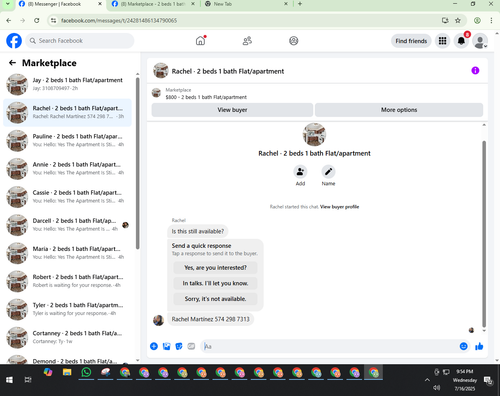Open the taskbar clock and date

click(465, 380)
